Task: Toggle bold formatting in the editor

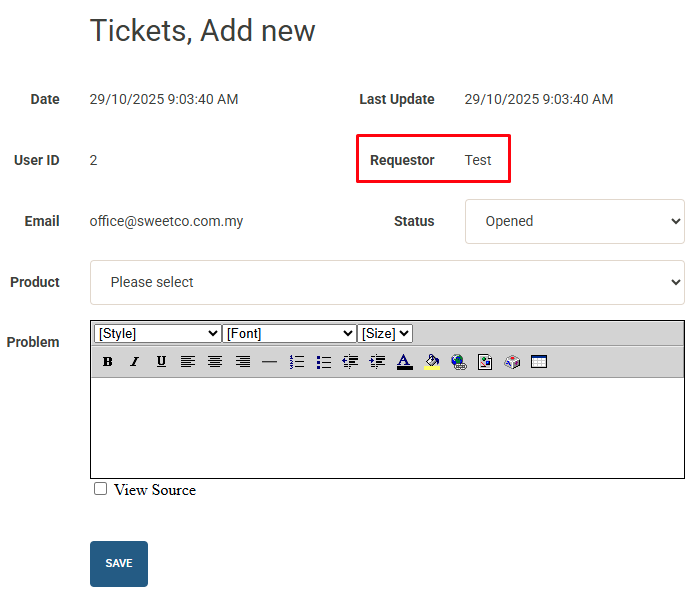Action: (107, 362)
